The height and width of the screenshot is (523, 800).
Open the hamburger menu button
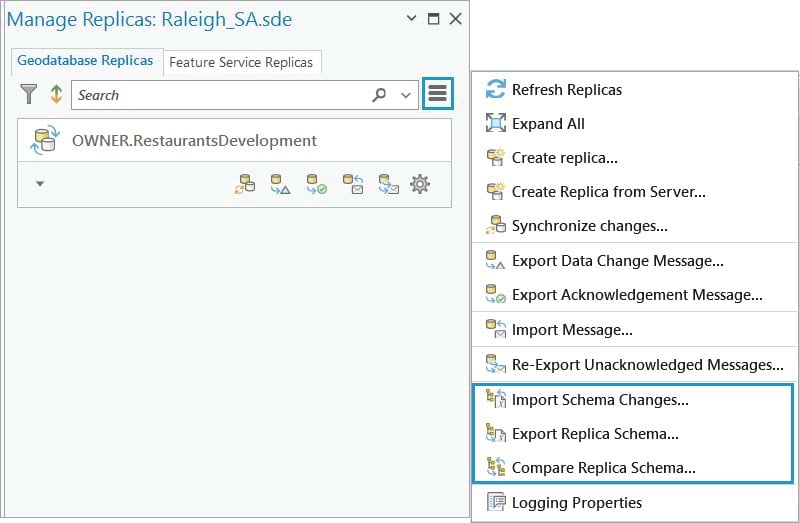pyautogui.click(x=438, y=93)
